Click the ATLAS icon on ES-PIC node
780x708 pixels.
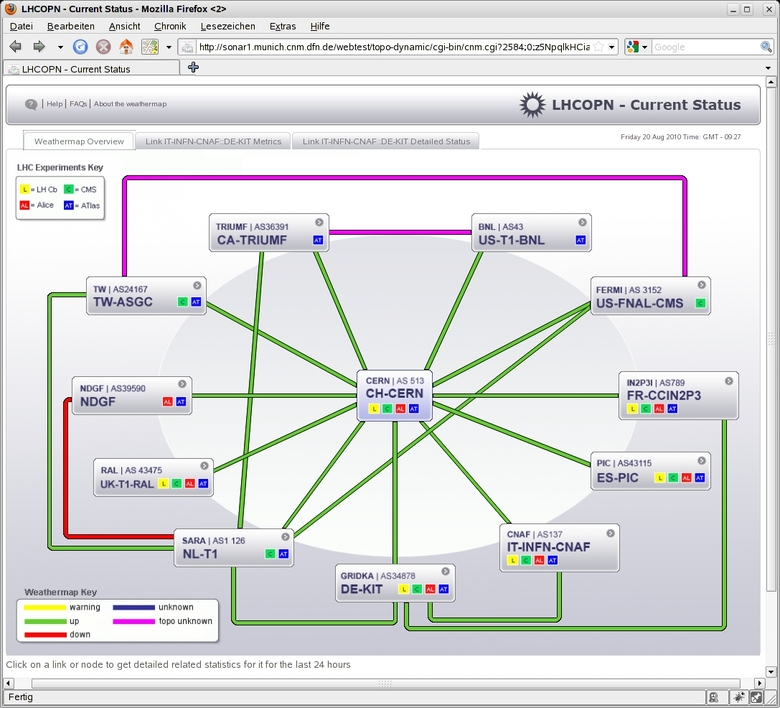tap(700, 478)
